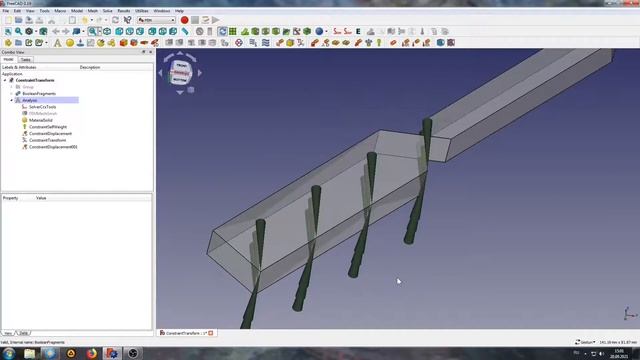Click the What's This help cursor icon

click(x=127, y=20)
